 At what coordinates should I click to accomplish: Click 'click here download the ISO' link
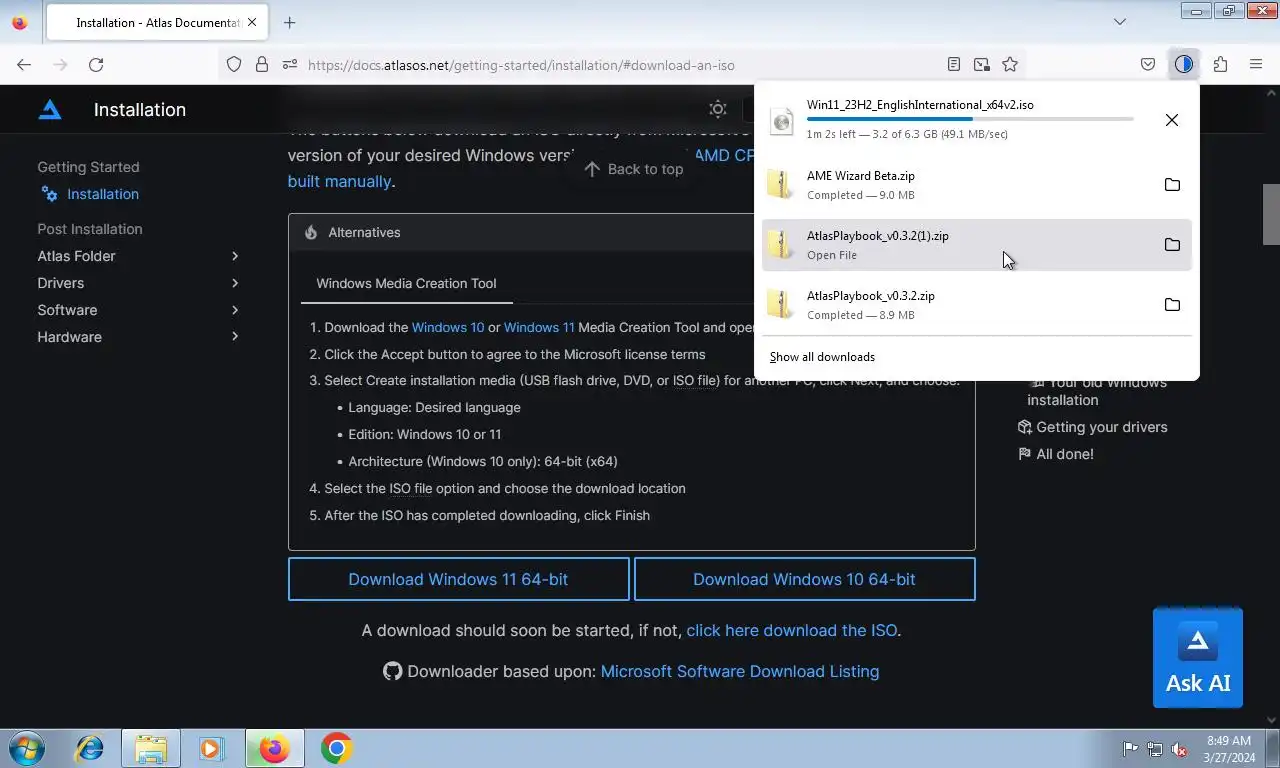[x=792, y=630]
